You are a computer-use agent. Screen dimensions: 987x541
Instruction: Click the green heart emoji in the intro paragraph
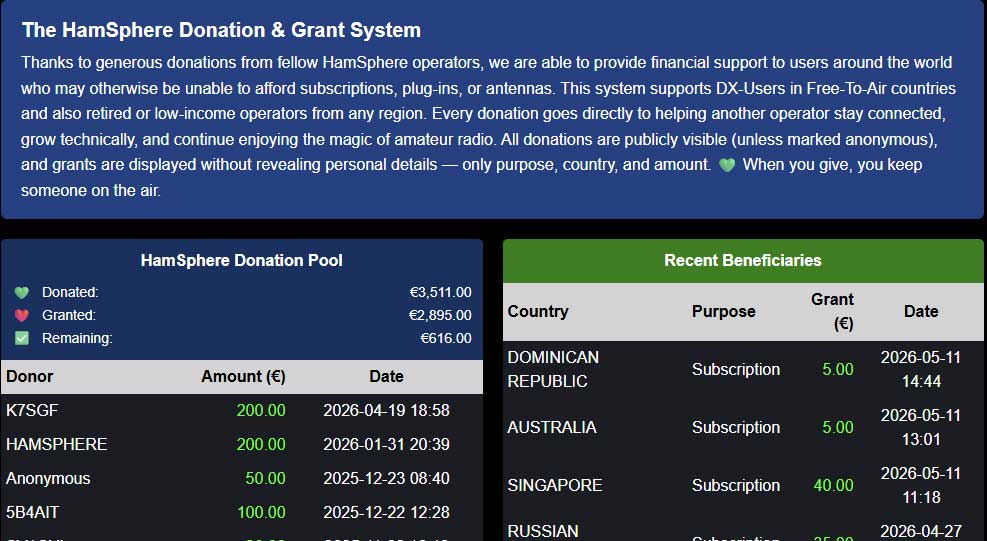(x=727, y=165)
